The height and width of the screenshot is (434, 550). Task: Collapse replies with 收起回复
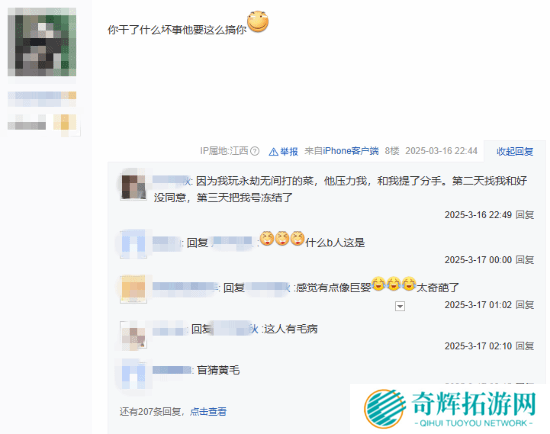click(515, 152)
